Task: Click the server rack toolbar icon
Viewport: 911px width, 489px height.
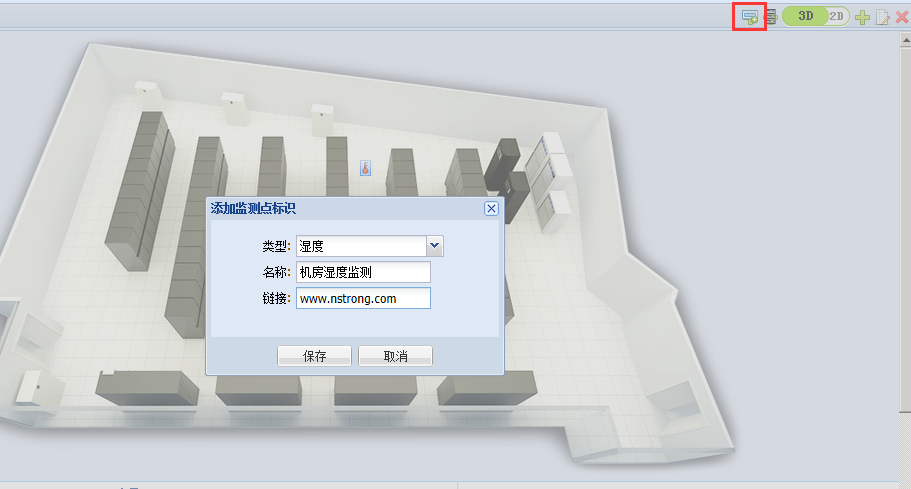Action: pyautogui.click(x=771, y=16)
